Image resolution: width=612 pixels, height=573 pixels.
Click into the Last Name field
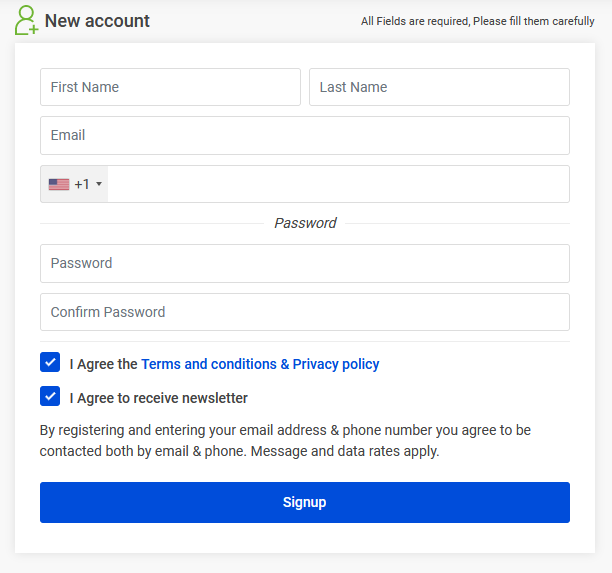[x=439, y=87]
